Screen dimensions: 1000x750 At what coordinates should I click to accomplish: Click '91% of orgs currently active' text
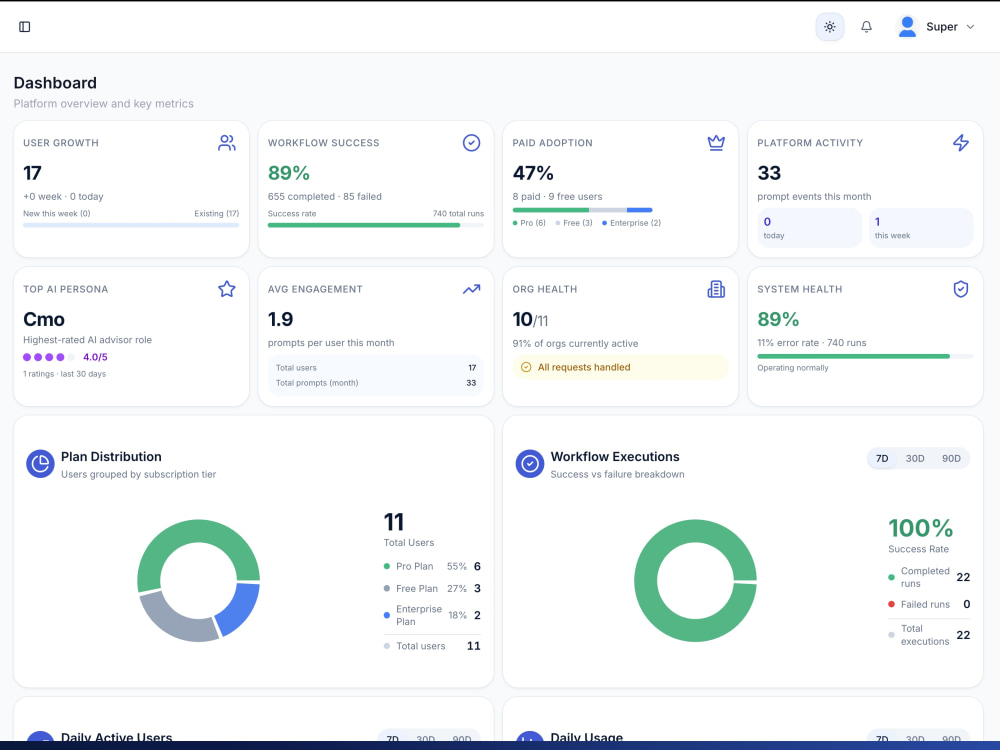click(575, 344)
